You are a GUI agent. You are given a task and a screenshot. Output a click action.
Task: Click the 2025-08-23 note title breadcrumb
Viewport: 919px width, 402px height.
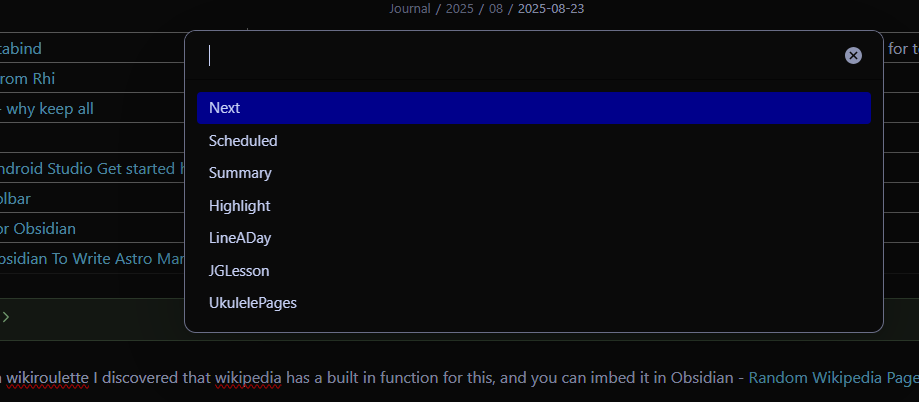point(551,9)
